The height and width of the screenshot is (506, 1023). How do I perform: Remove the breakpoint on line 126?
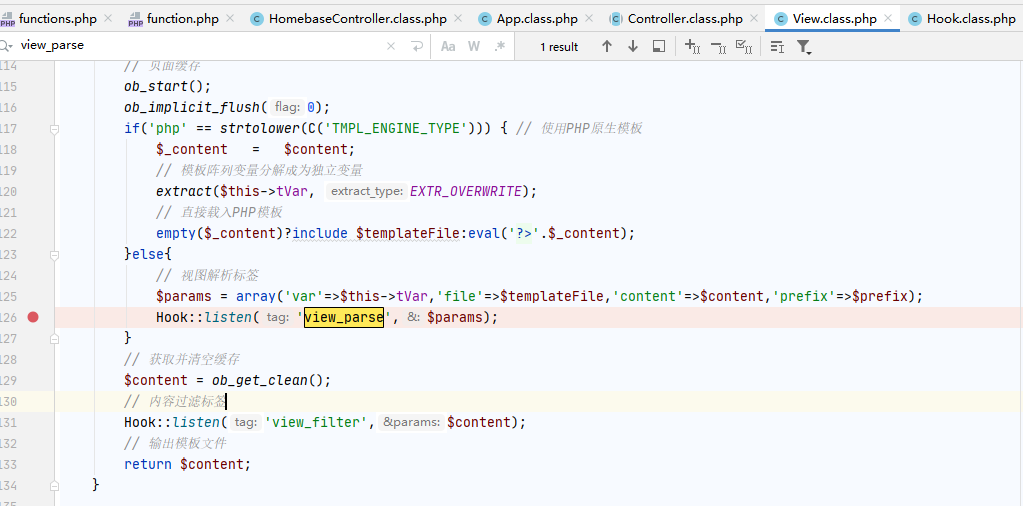click(x=33, y=317)
